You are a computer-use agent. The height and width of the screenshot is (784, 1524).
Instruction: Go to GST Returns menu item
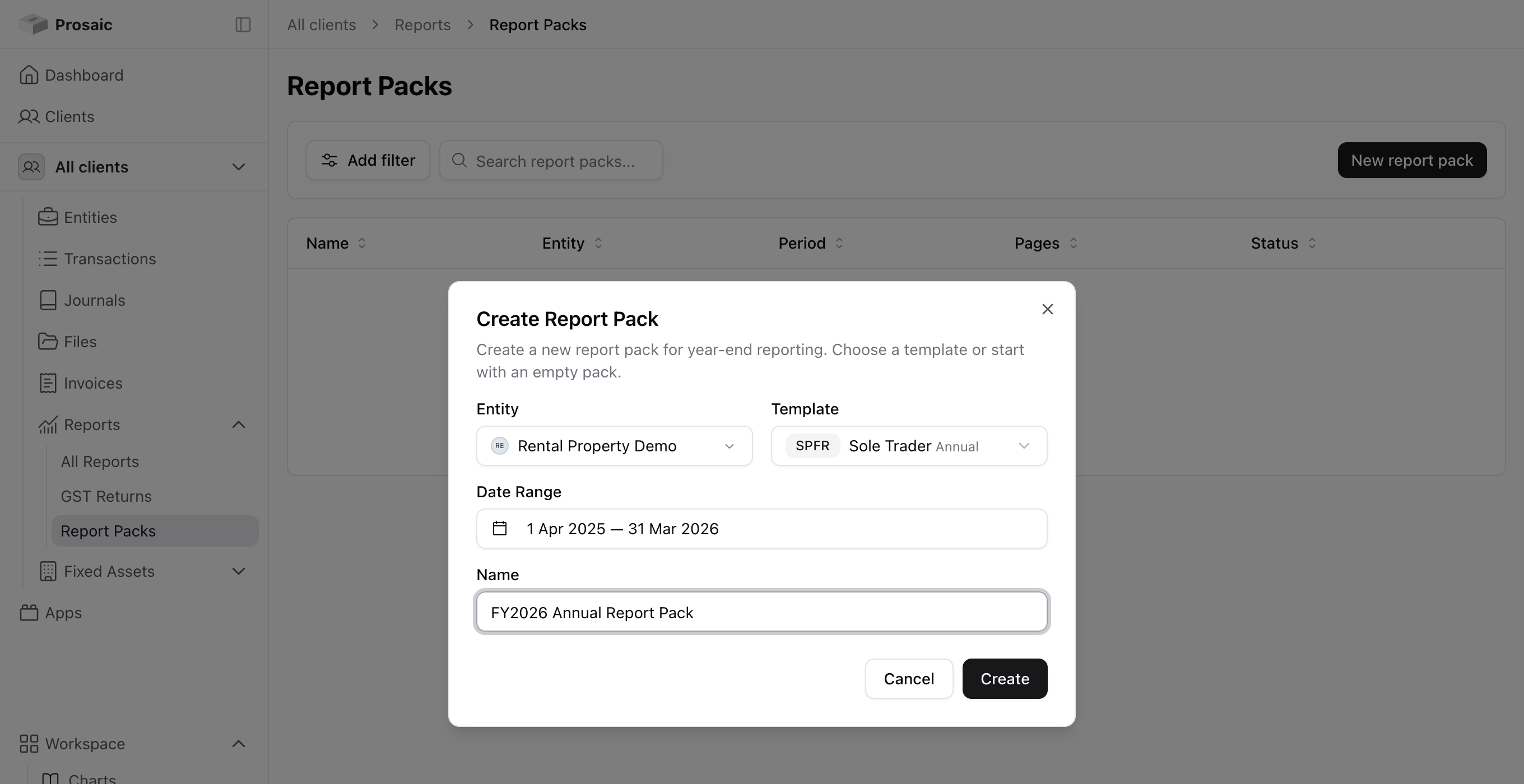click(x=106, y=496)
